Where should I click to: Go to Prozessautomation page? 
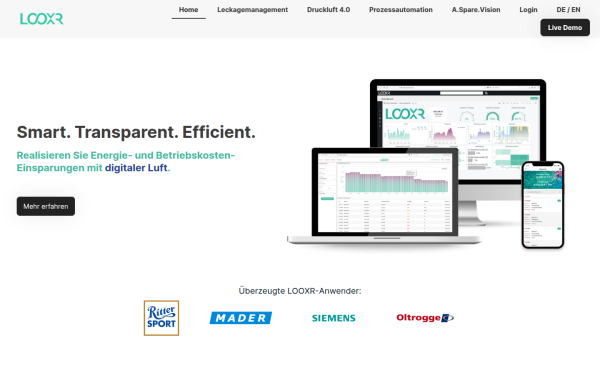click(401, 10)
